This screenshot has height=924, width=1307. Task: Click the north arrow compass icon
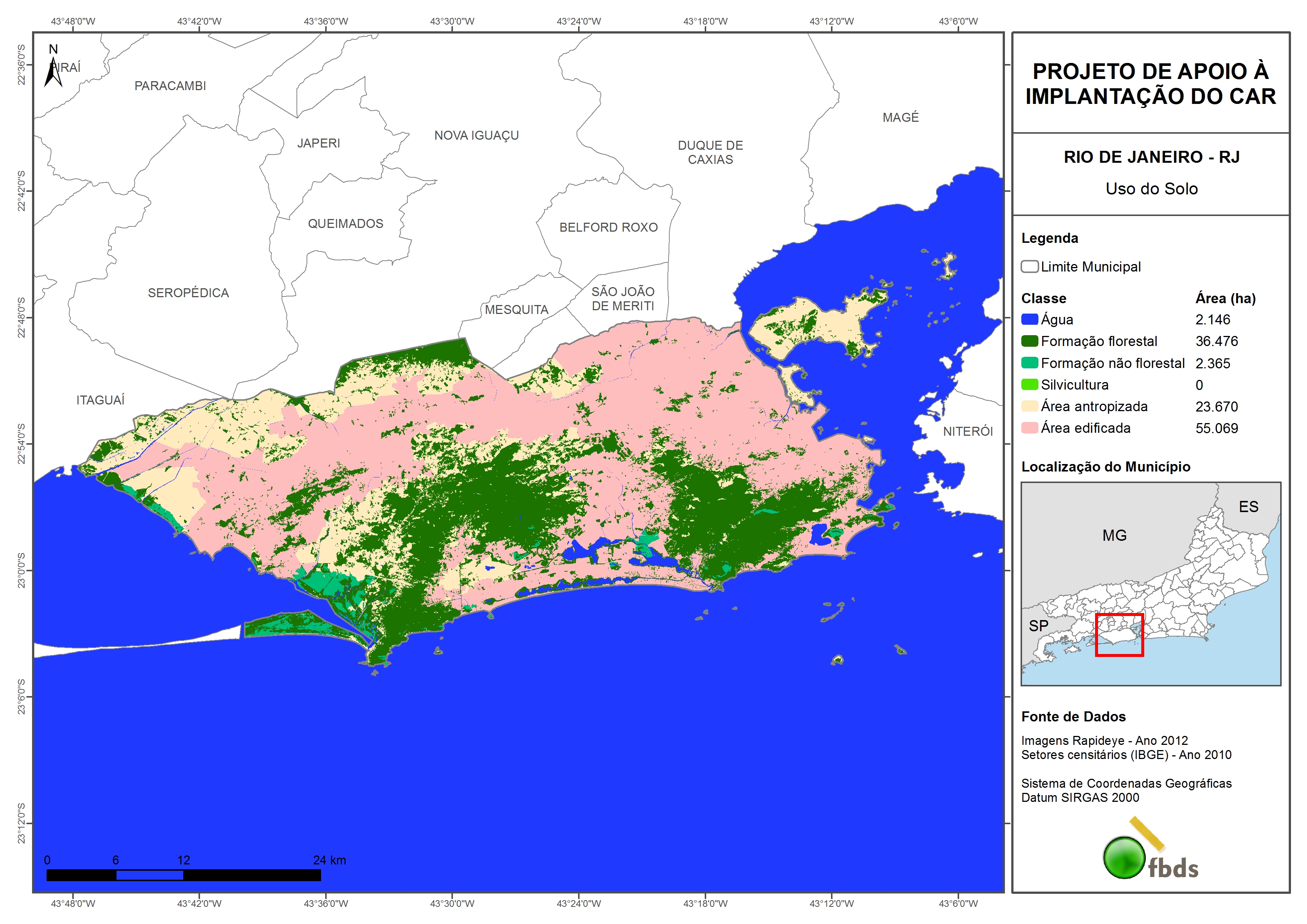[x=53, y=71]
